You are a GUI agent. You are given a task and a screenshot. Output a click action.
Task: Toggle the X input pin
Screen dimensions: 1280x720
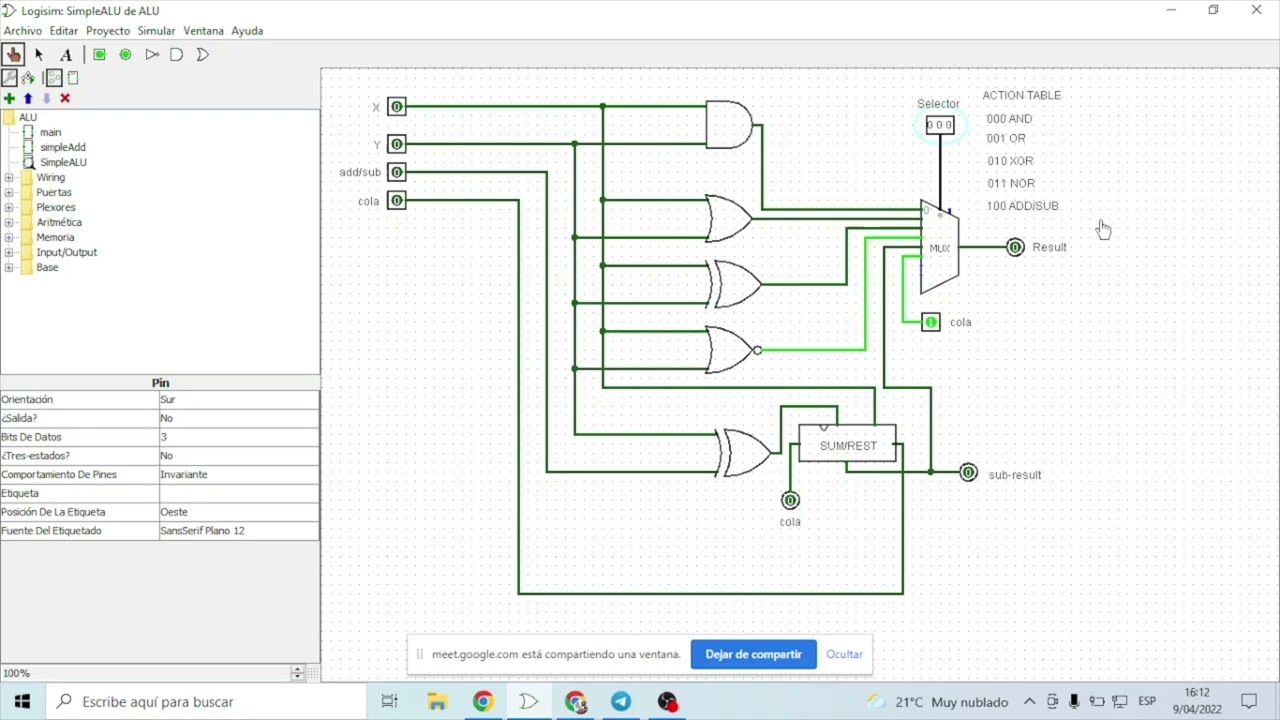click(397, 107)
